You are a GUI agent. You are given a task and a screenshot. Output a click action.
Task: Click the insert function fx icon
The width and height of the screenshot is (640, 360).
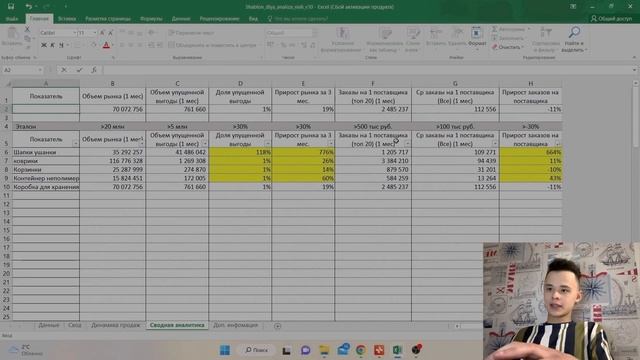(x=94, y=70)
